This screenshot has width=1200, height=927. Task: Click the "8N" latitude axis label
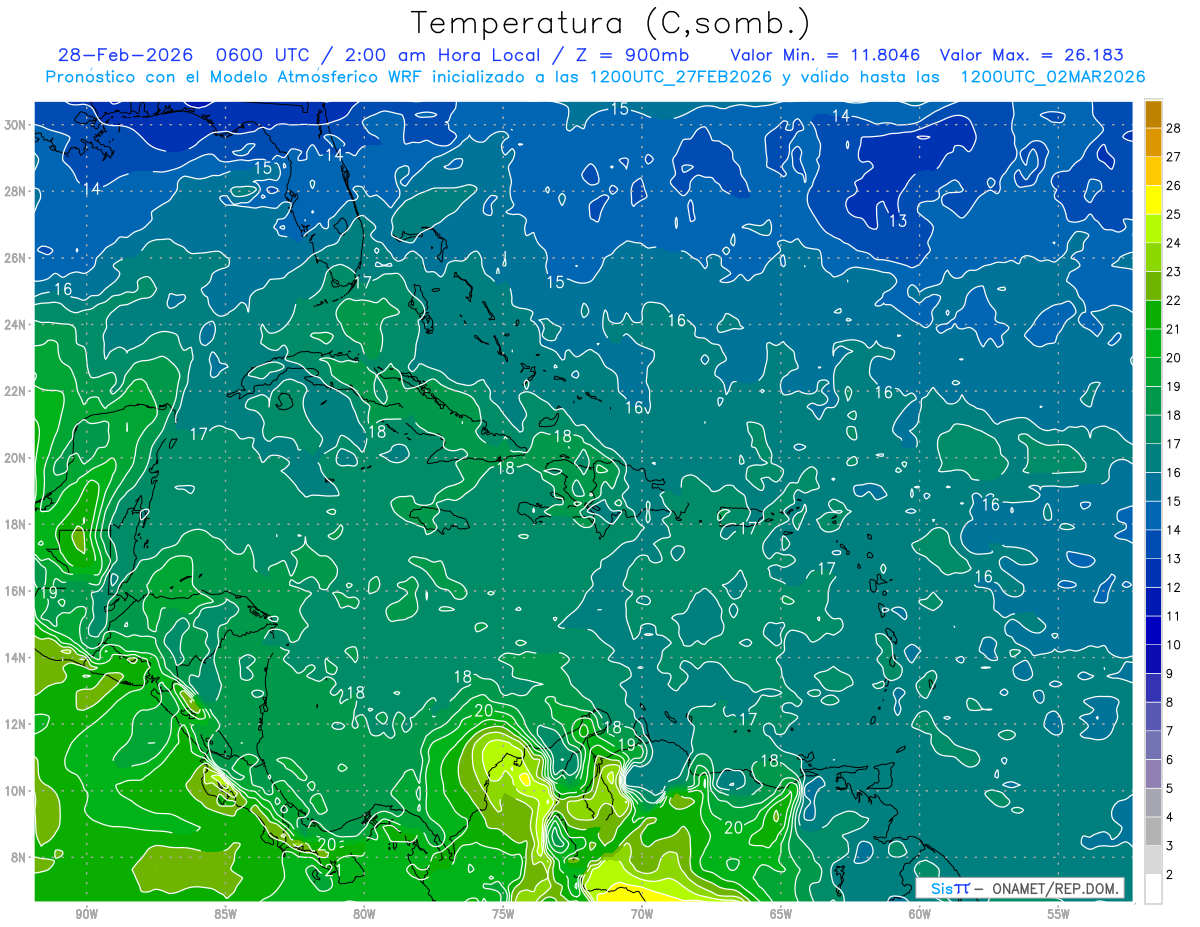tap(20, 857)
